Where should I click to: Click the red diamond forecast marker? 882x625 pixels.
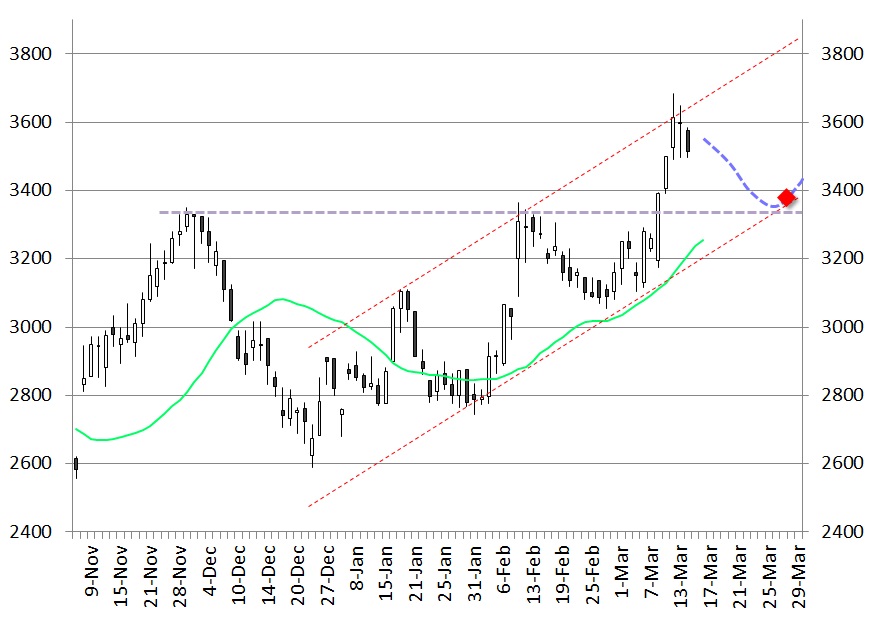tap(786, 197)
